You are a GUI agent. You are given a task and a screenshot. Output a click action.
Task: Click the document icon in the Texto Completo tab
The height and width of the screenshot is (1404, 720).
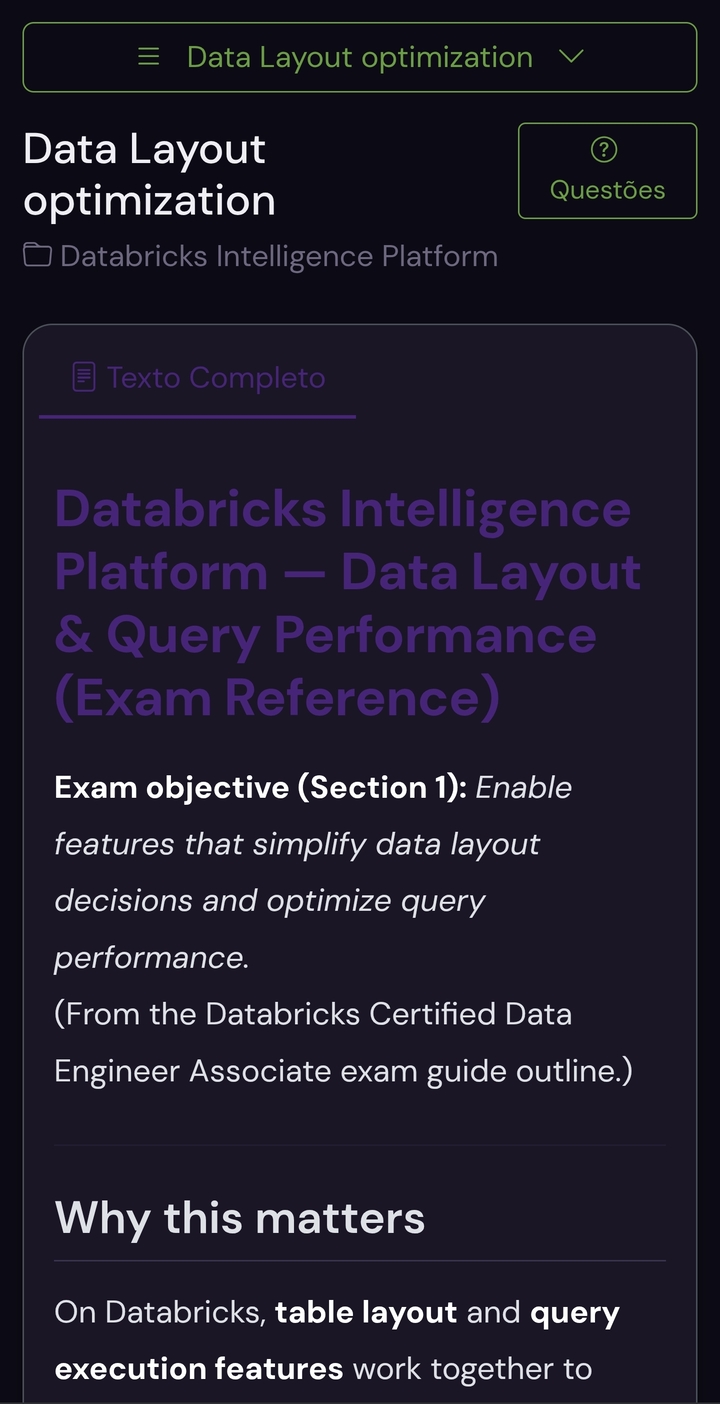tap(84, 378)
